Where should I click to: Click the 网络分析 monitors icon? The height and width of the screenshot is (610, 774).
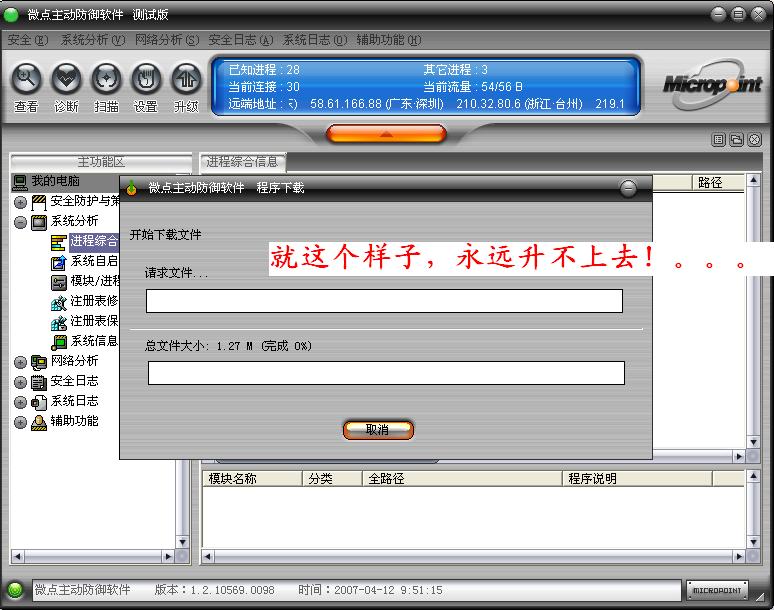[x=39, y=362]
